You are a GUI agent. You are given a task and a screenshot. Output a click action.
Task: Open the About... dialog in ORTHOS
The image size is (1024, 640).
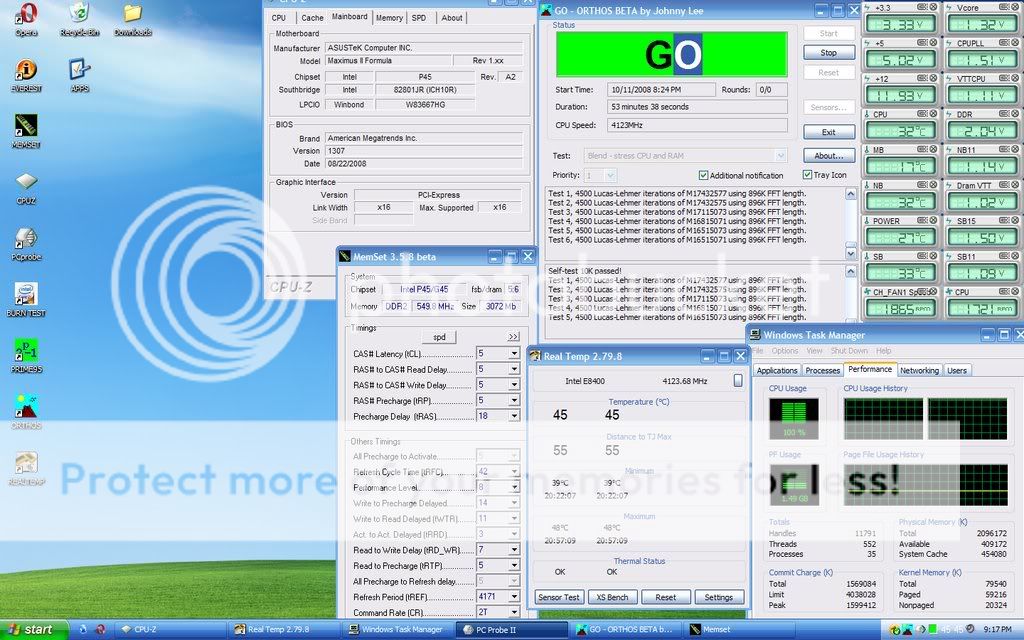tap(828, 155)
